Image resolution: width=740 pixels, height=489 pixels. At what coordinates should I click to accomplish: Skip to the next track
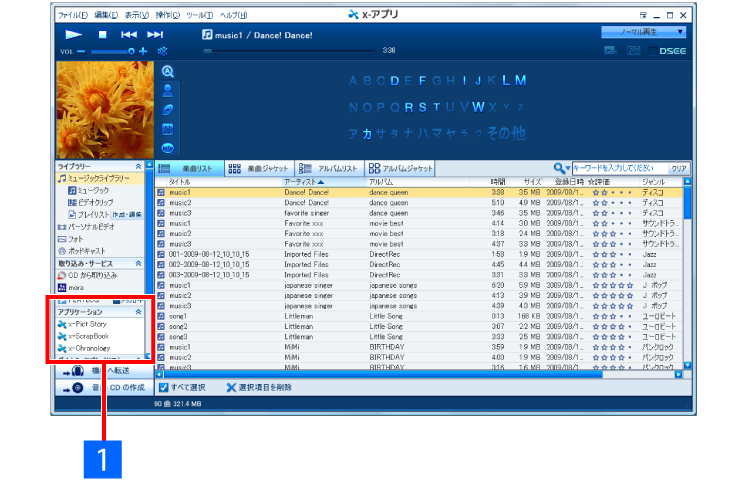(x=155, y=34)
